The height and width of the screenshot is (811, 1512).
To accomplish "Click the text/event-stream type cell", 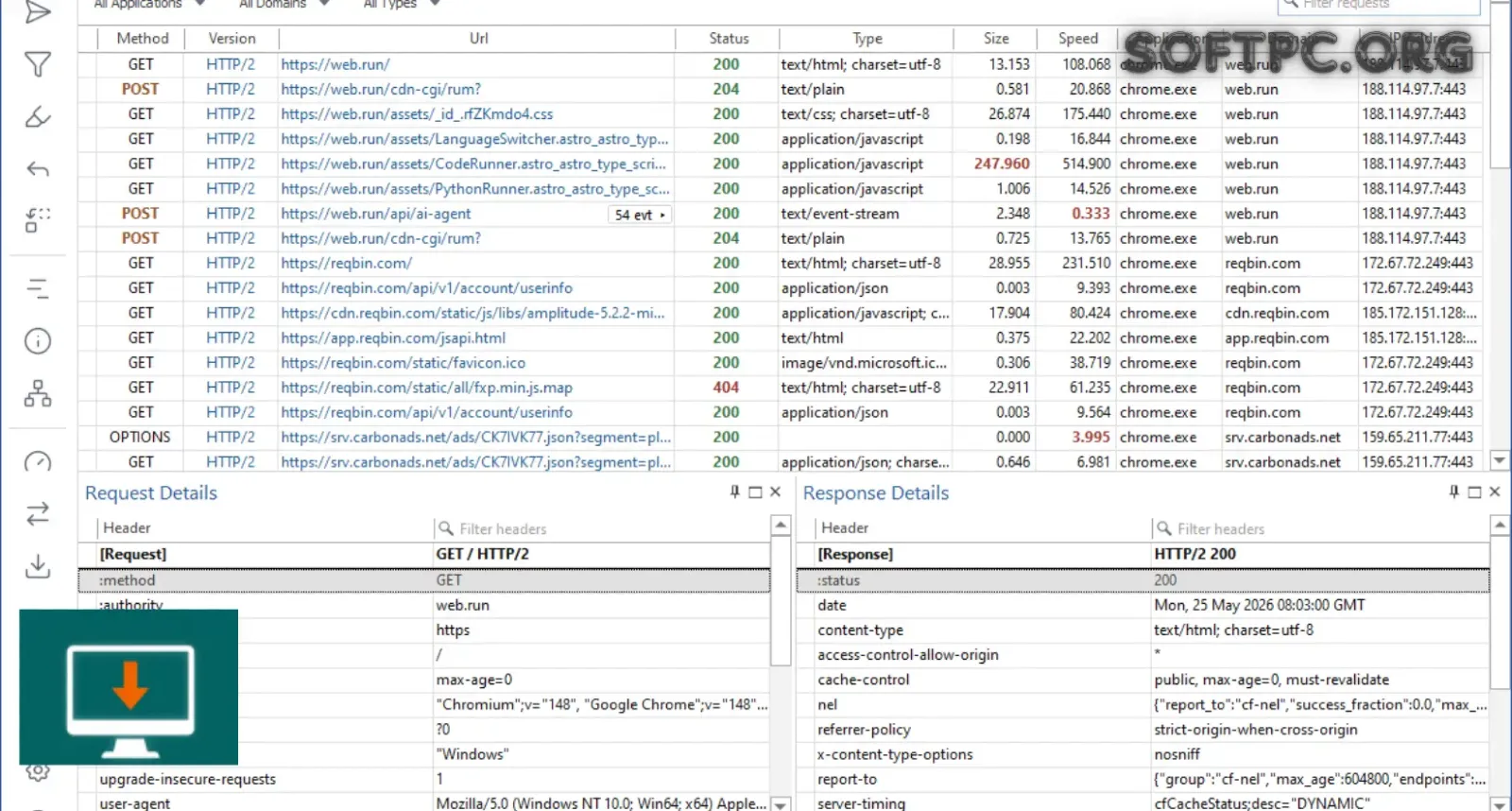I will (840, 214).
